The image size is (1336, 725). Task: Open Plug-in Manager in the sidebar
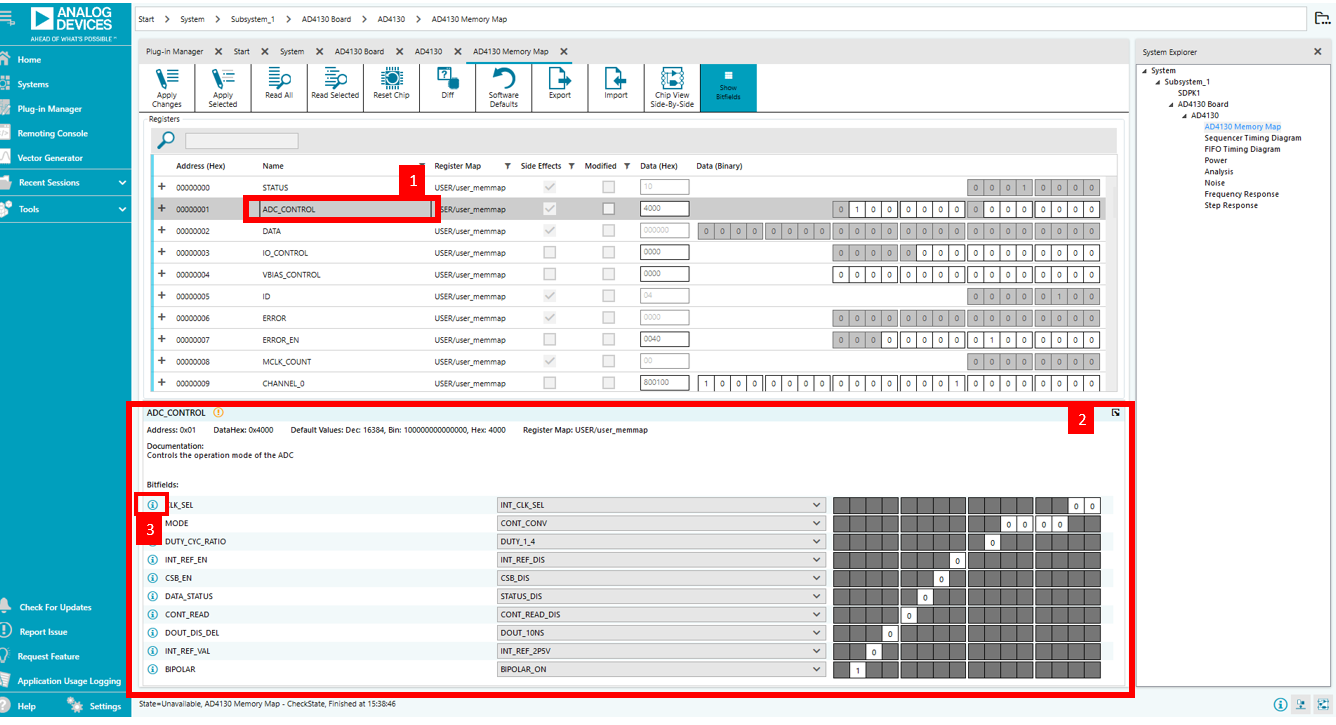point(49,109)
